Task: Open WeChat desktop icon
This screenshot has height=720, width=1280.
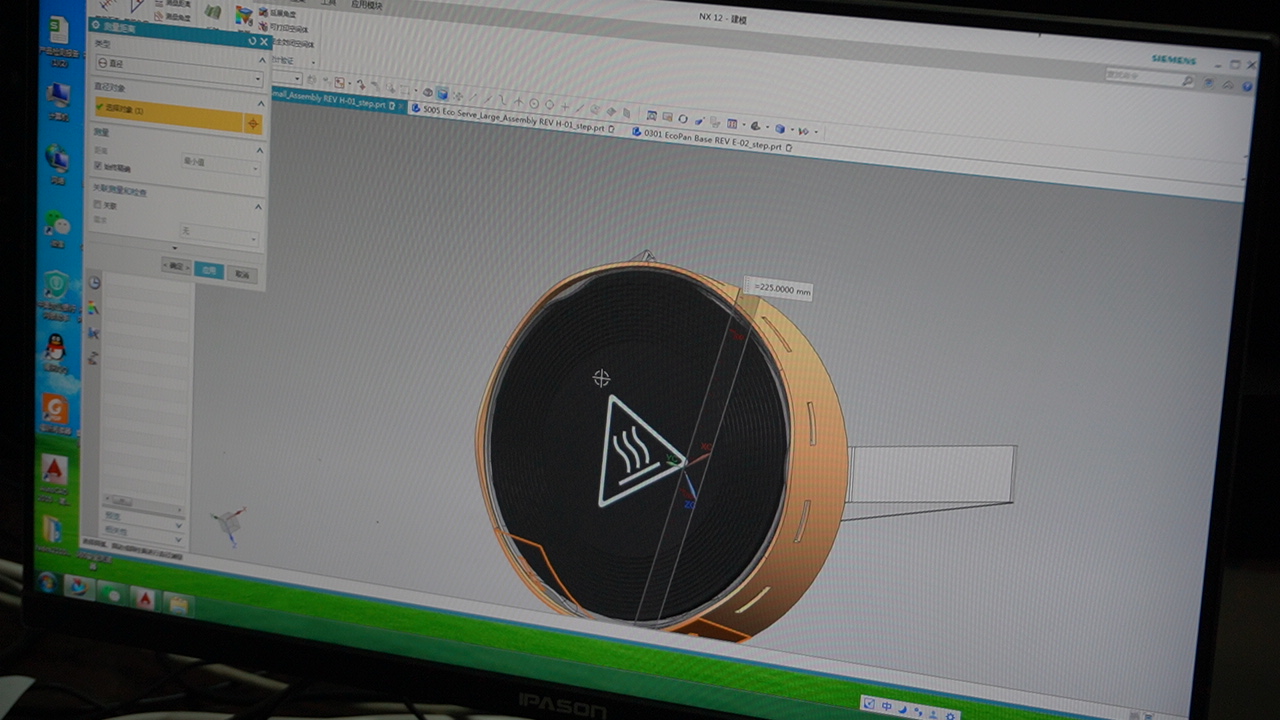Action: pyautogui.click(x=57, y=223)
